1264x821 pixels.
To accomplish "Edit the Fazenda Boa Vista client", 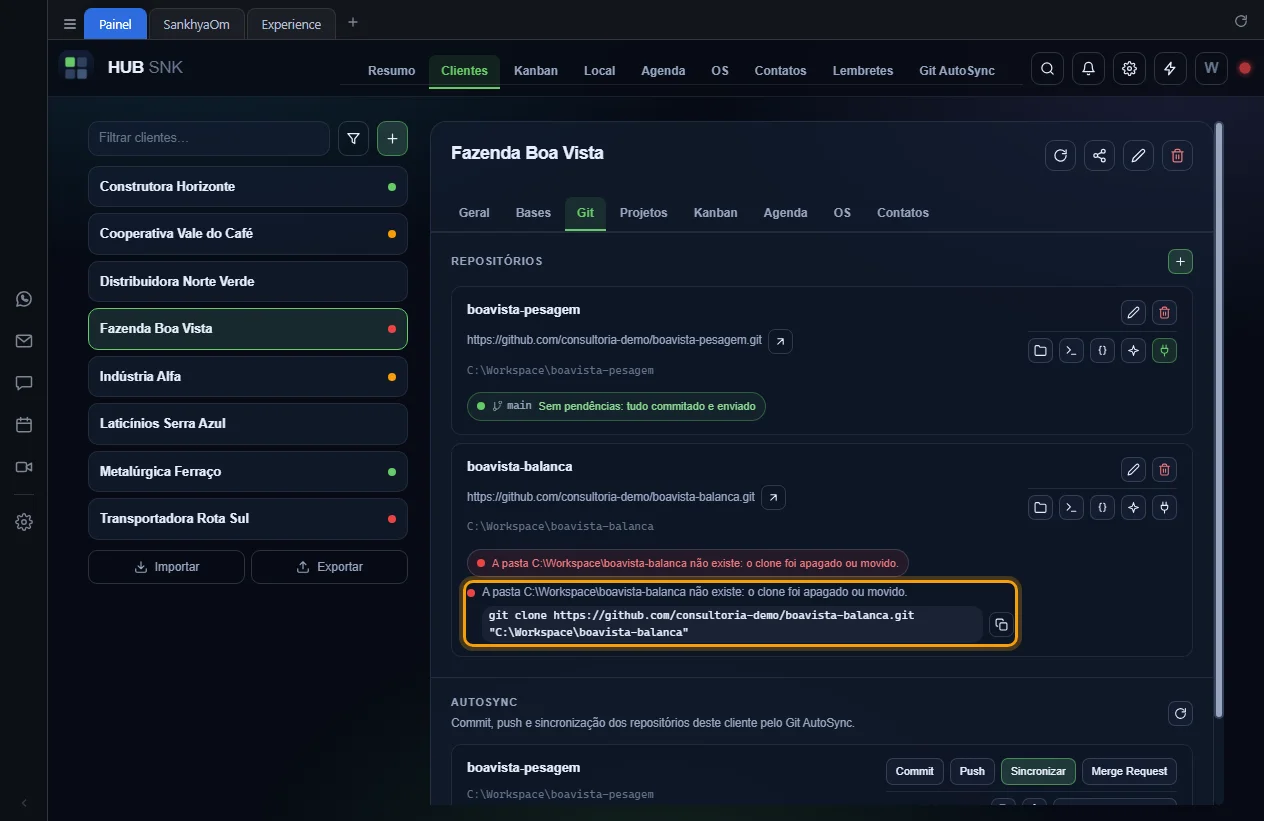I will tap(1138, 156).
